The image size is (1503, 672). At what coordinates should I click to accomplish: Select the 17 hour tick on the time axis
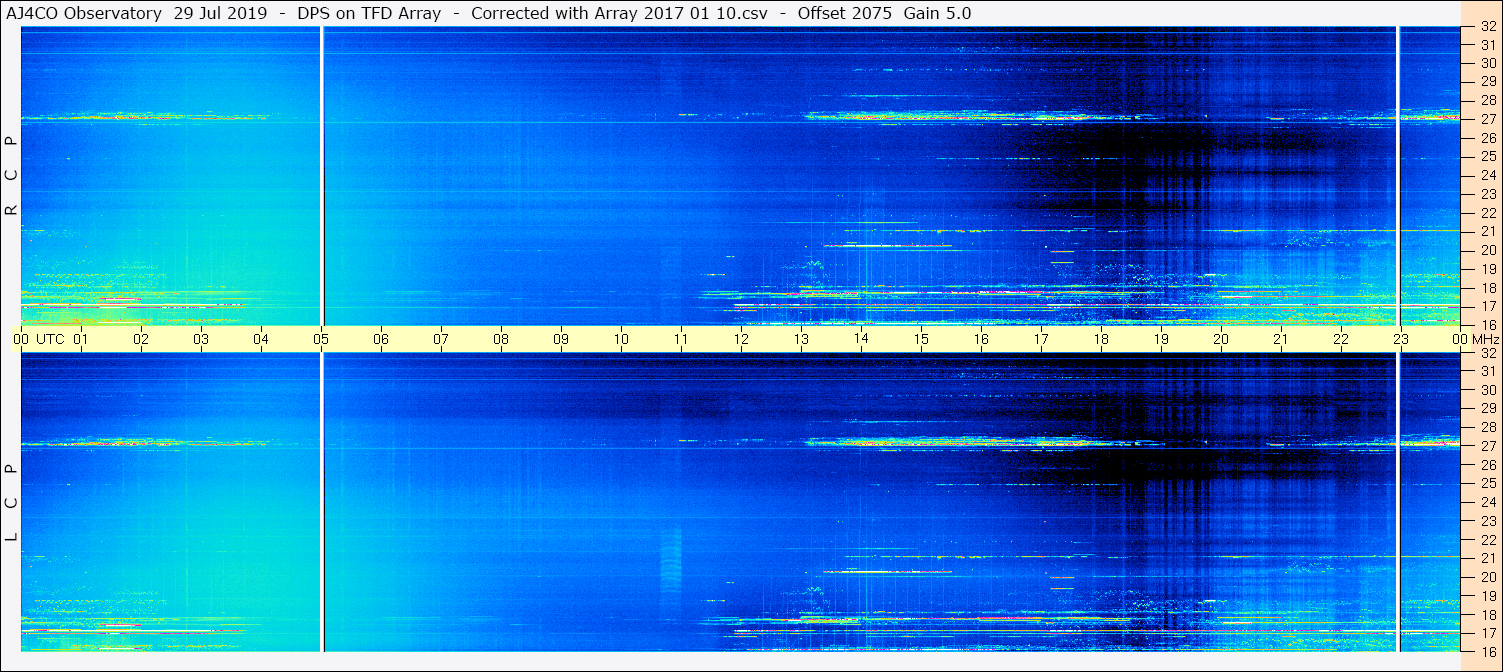click(1041, 339)
